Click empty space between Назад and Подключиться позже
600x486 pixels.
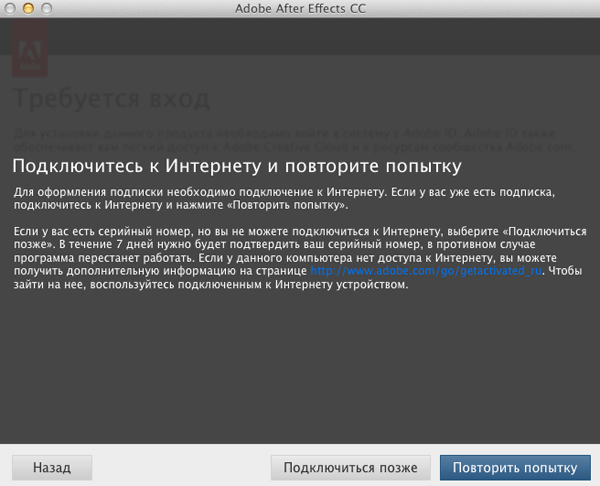[180, 467]
